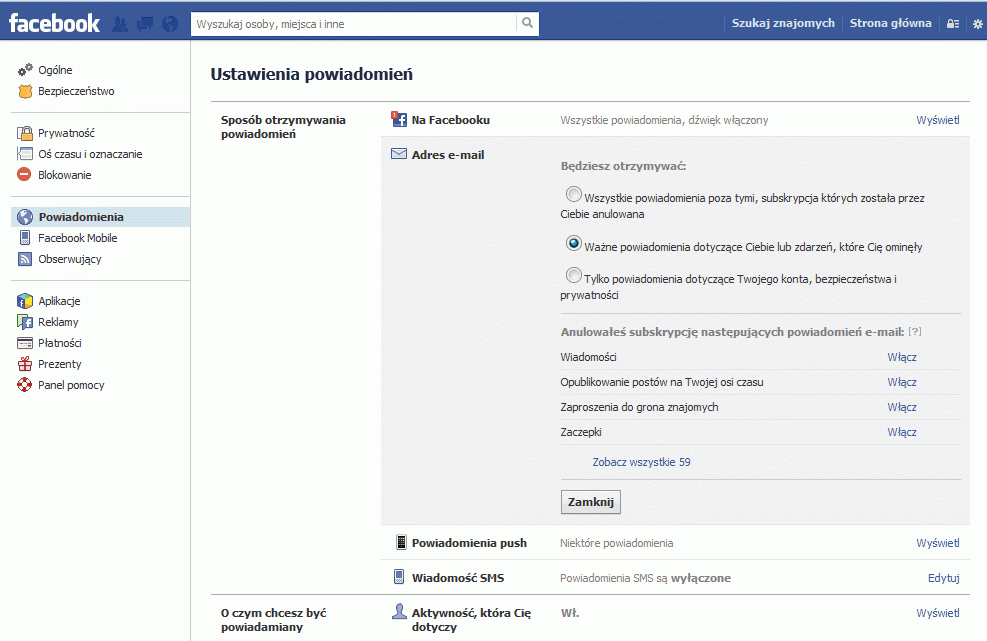This screenshot has height=641, width=987.
Task: Click the Oś czasu i oznaczanie icon
Action: (x=25, y=154)
